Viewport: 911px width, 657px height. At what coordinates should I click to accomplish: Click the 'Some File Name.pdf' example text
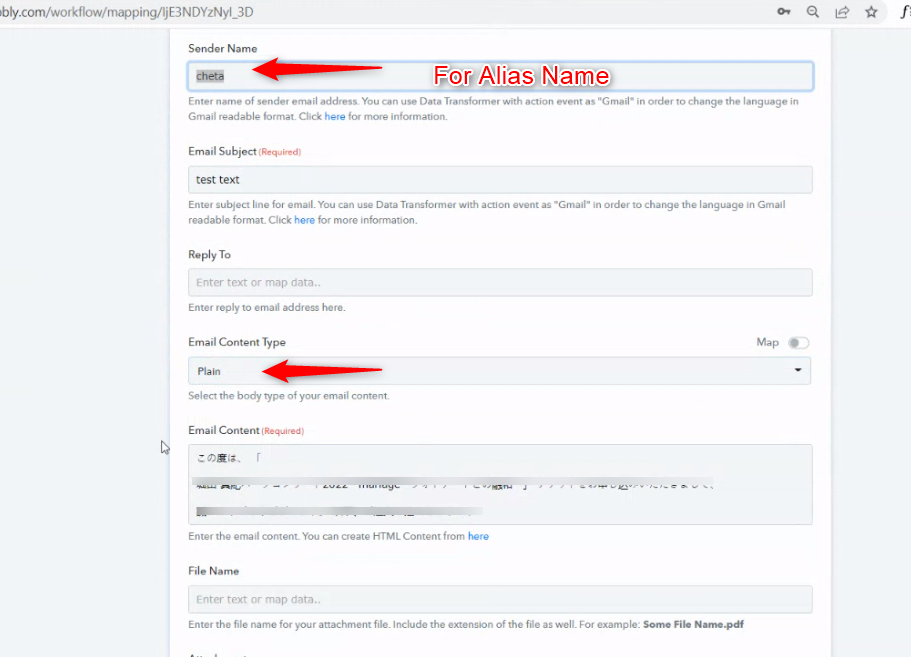(693, 625)
